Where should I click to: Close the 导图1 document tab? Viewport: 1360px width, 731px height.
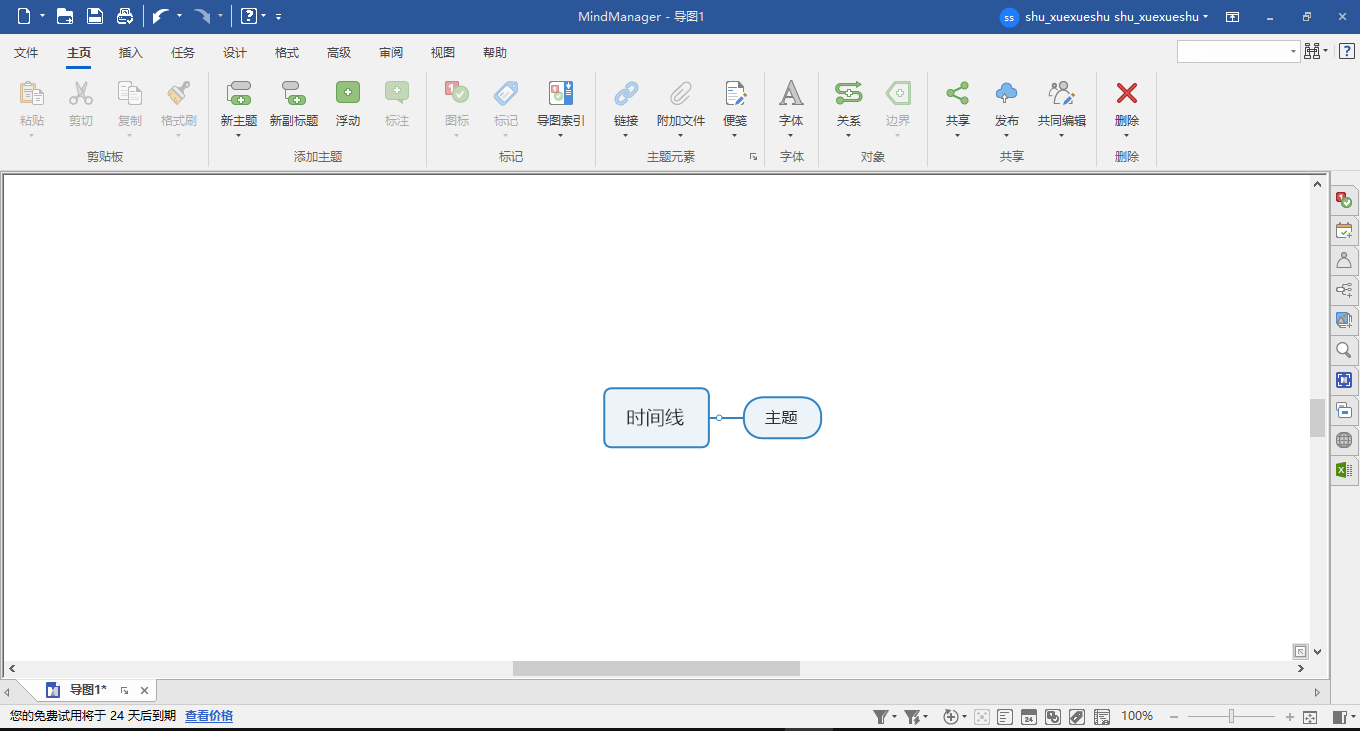click(x=144, y=690)
